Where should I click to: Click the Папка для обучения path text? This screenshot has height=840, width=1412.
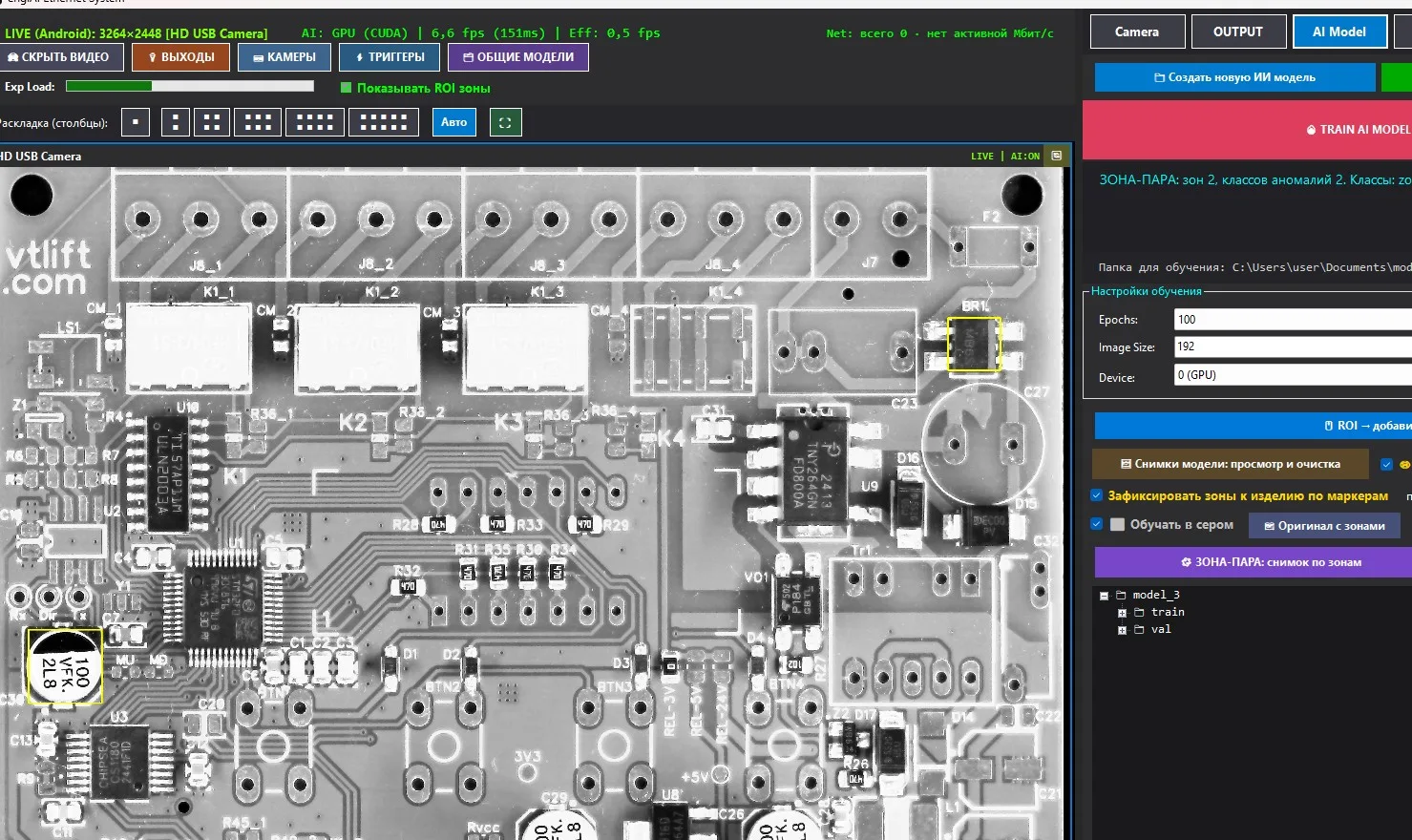click(x=1254, y=267)
